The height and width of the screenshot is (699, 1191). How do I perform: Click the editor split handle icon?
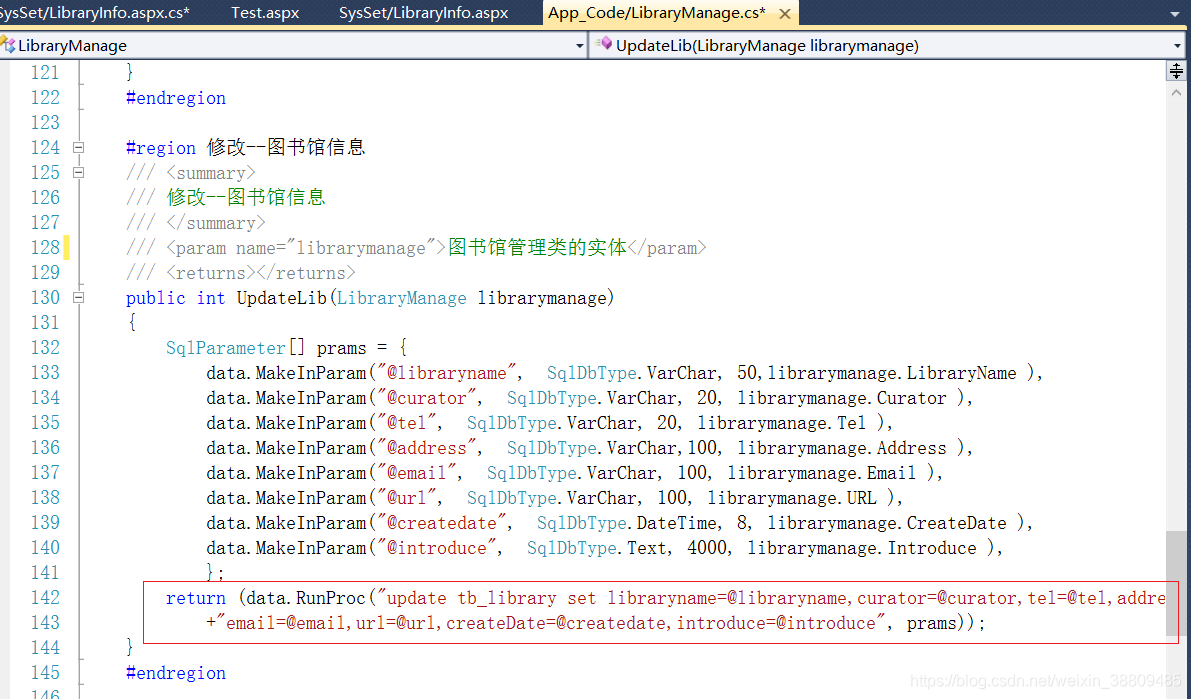tap(1176, 71)
